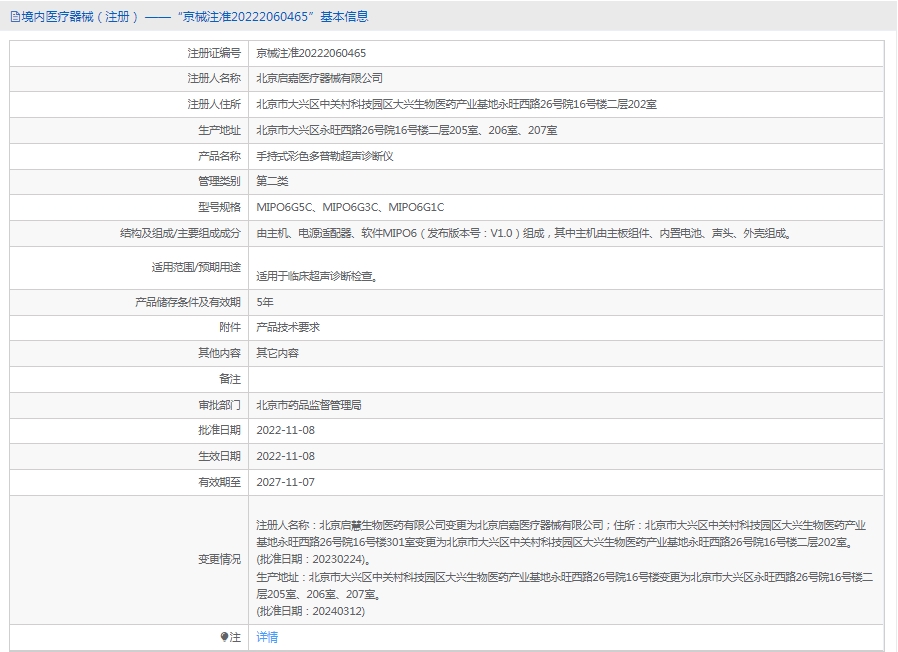Select the page title 境内医疗器械（注册）基本信息

tap(189, 17)
